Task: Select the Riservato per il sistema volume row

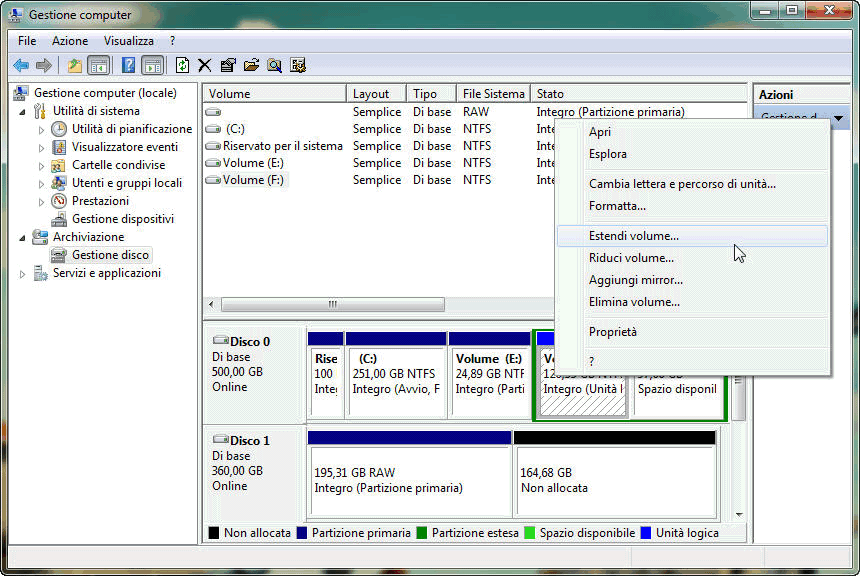Action: [274, 146]
